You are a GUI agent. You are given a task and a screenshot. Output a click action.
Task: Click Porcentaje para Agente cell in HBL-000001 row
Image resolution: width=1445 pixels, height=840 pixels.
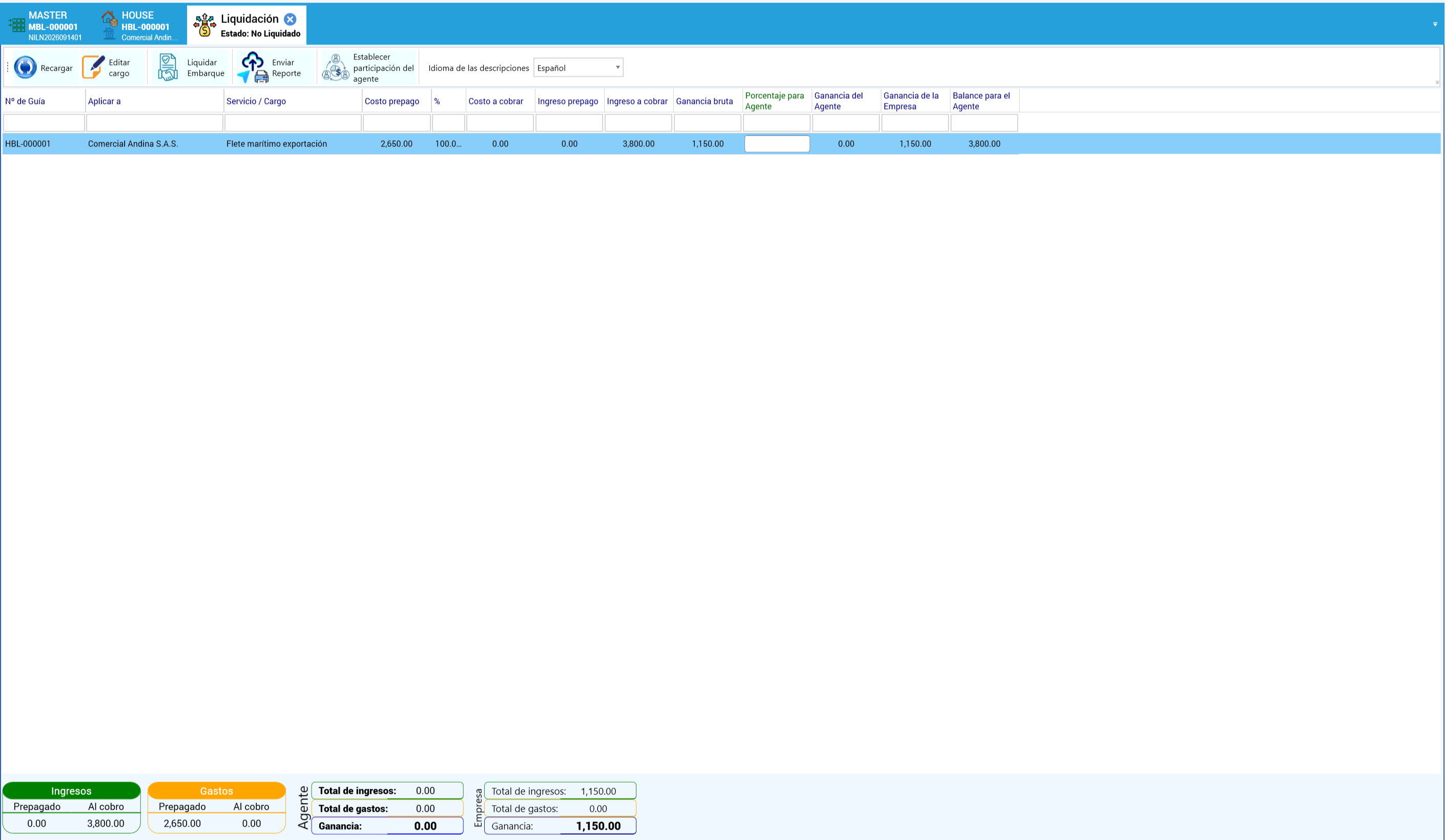pos(777,144)
